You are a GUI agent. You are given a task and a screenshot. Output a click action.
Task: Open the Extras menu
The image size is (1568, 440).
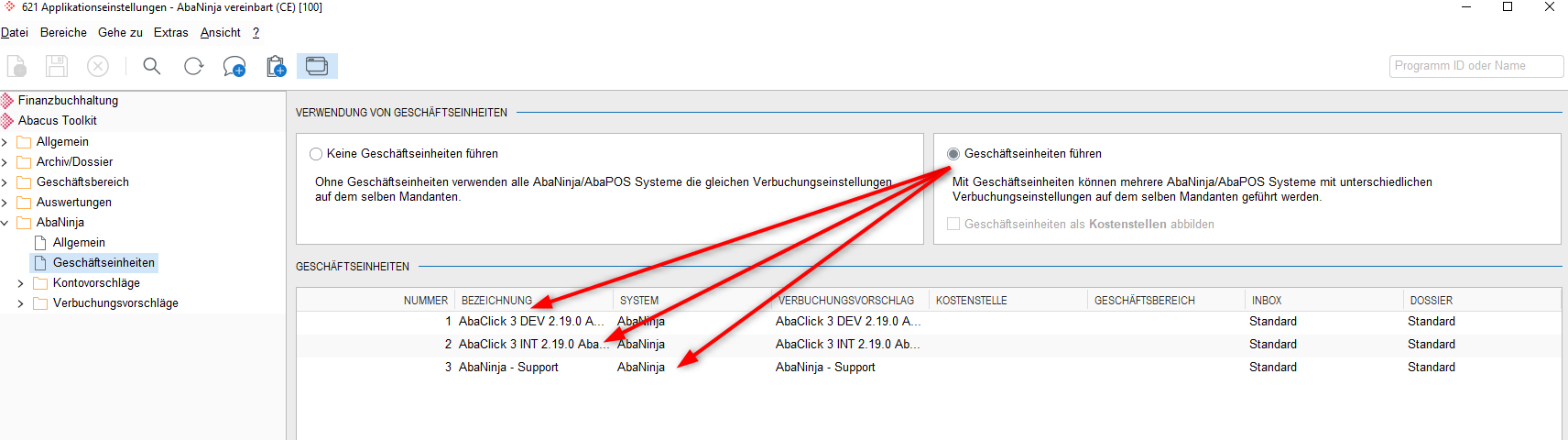(170, 32)
